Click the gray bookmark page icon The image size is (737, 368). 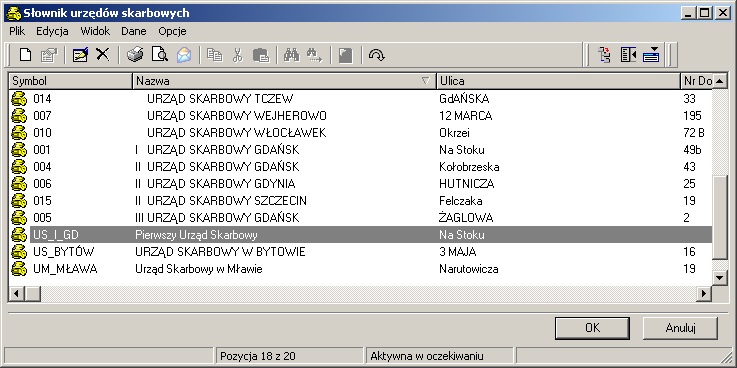click(x=345, y=55)
